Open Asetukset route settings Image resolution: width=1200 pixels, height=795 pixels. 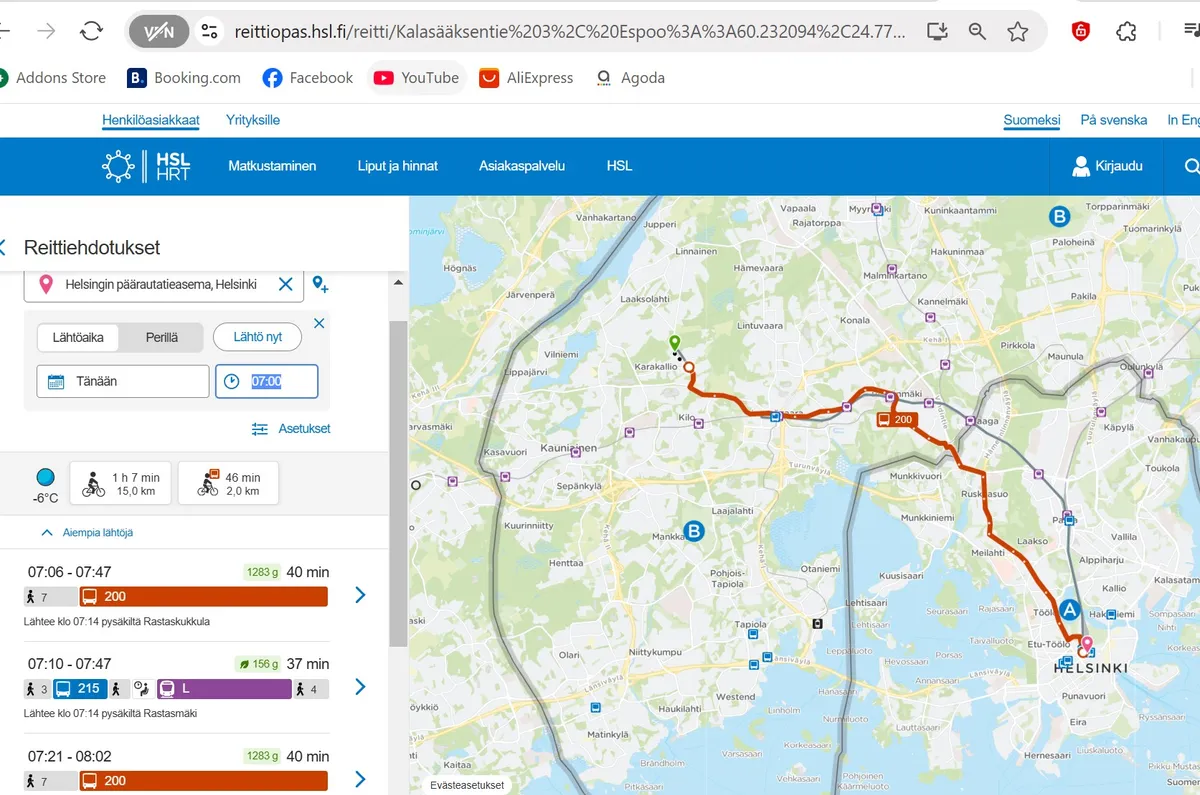tap(291, 428)
